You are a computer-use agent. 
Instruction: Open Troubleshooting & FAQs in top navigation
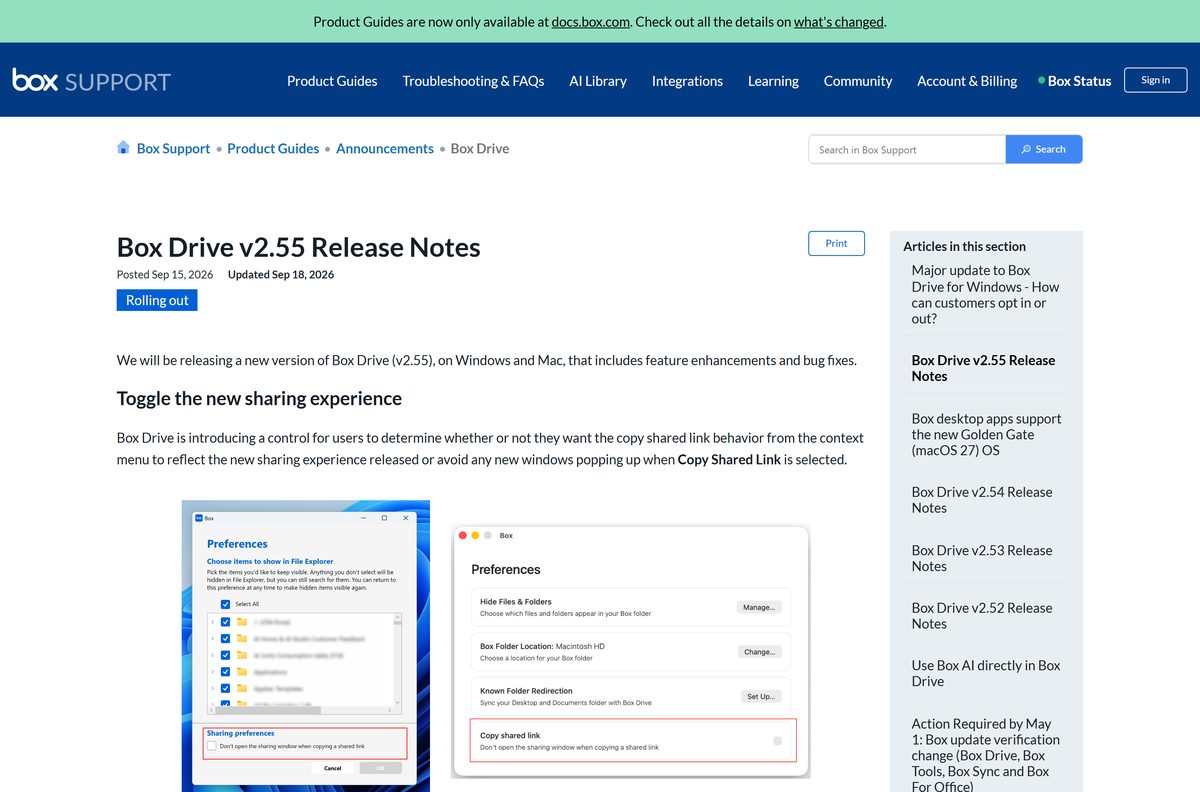[x=473, y=81]
